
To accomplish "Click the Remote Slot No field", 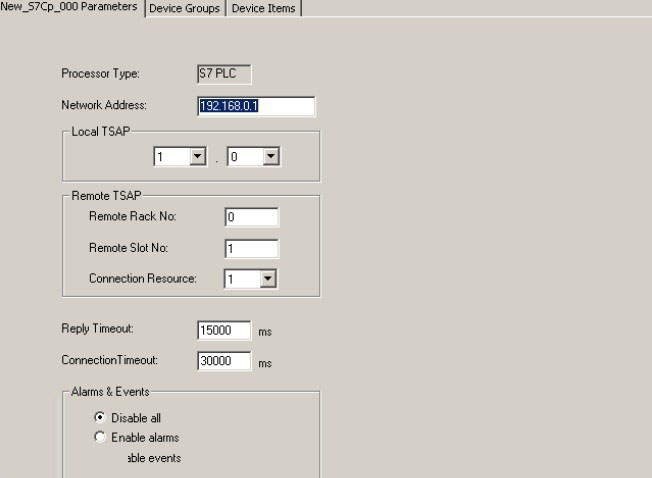I will [252, 249].
